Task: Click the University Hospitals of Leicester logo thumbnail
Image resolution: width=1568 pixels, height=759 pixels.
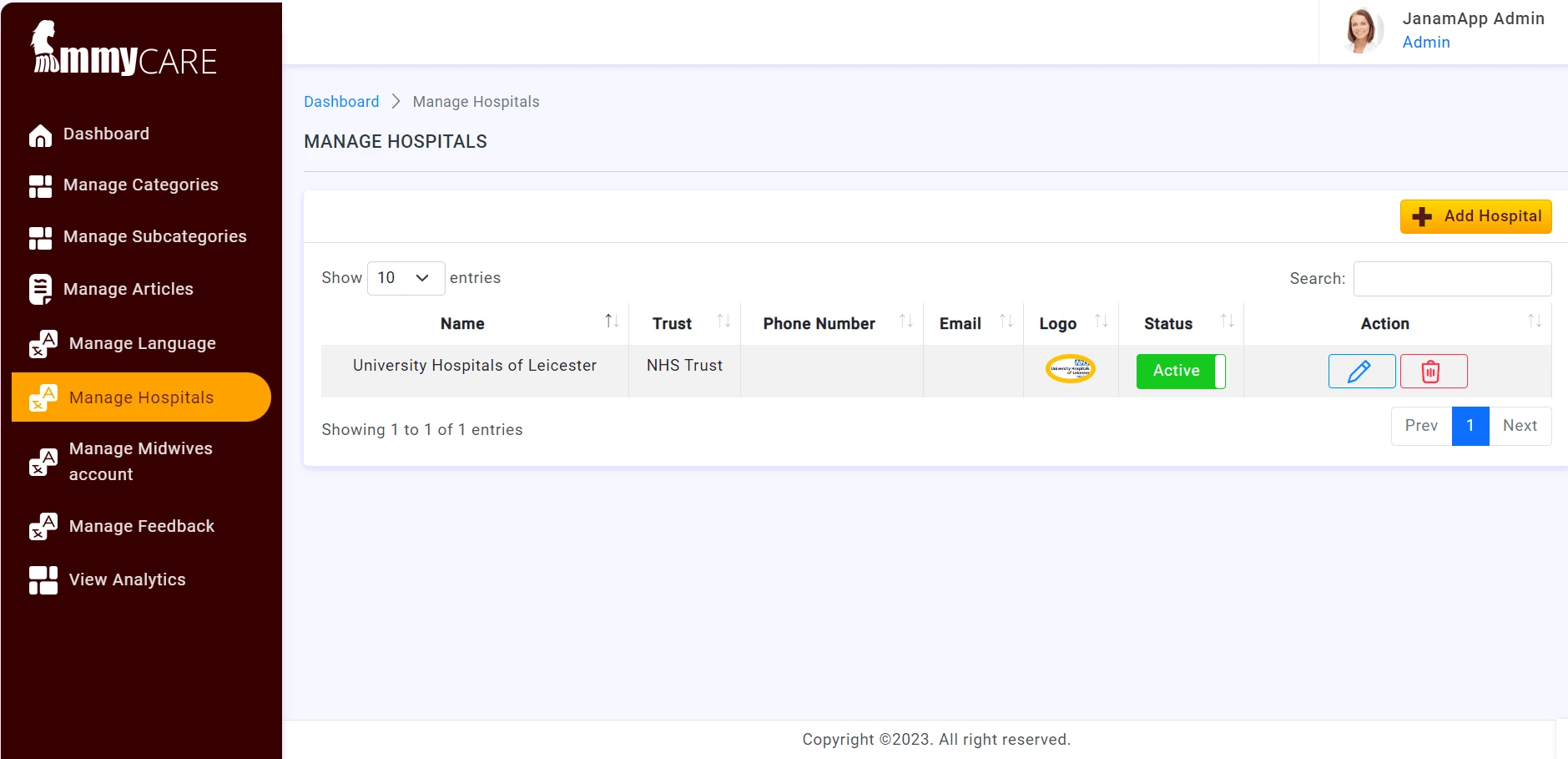Action: [x=1070, y=369]
